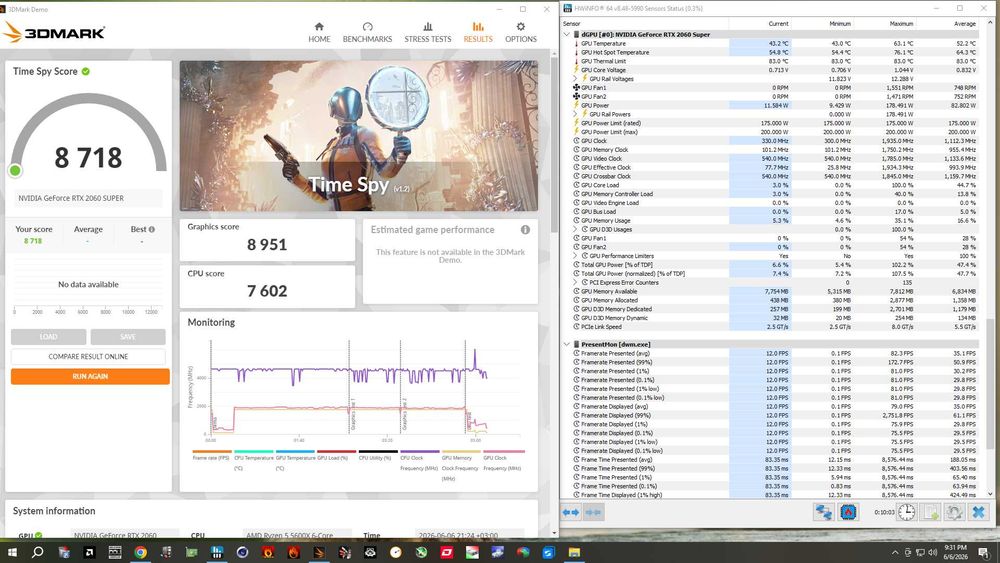
Task: Toggle GPU Temperature legend in Monitoring
Action: click(295, 460)
